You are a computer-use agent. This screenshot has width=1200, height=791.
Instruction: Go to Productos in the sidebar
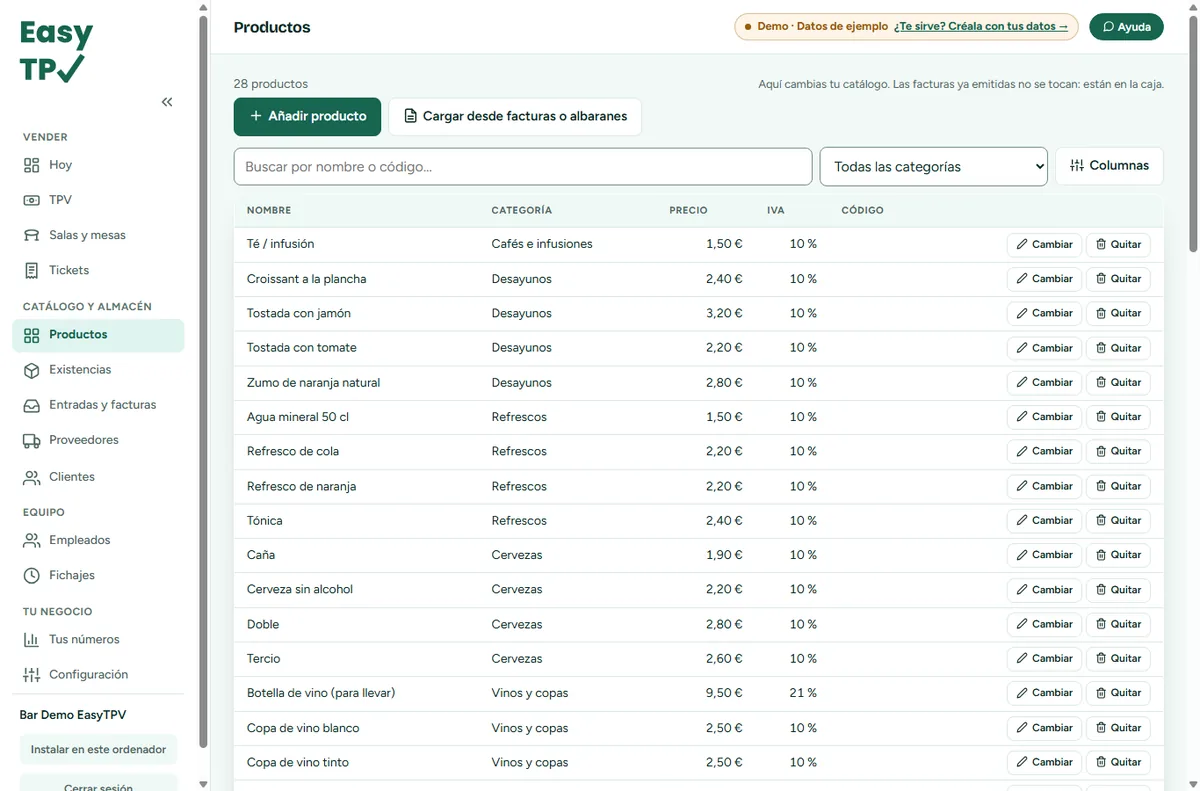[x=98, y=335]
